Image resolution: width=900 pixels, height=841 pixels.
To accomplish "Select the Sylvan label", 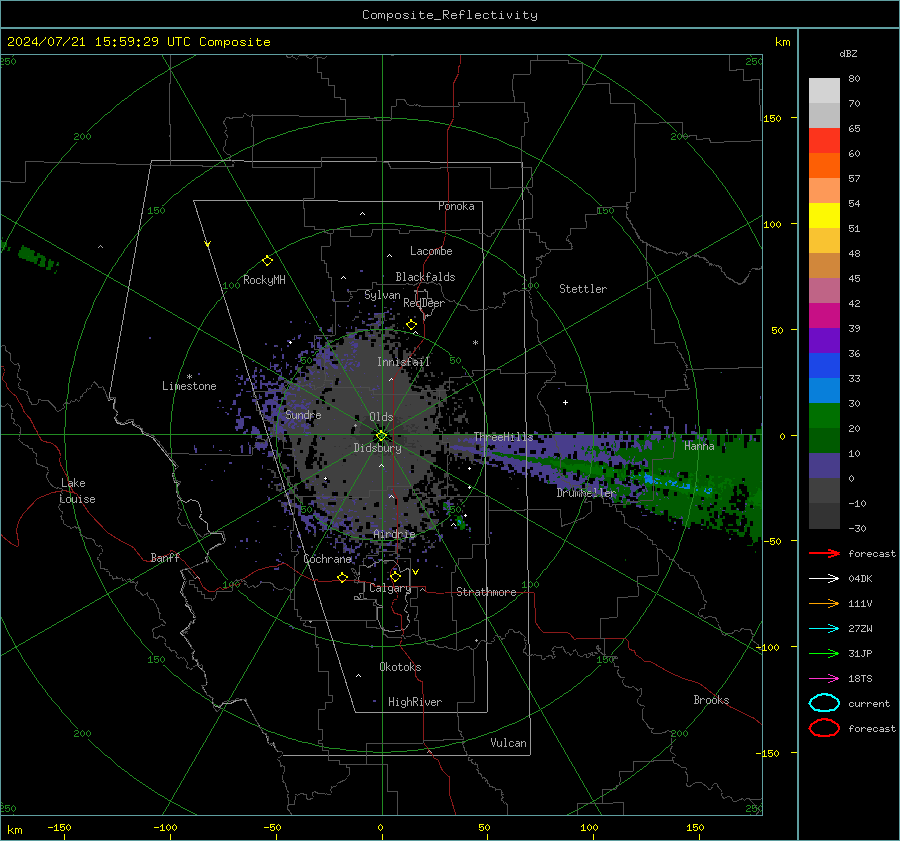I will 382,295.
